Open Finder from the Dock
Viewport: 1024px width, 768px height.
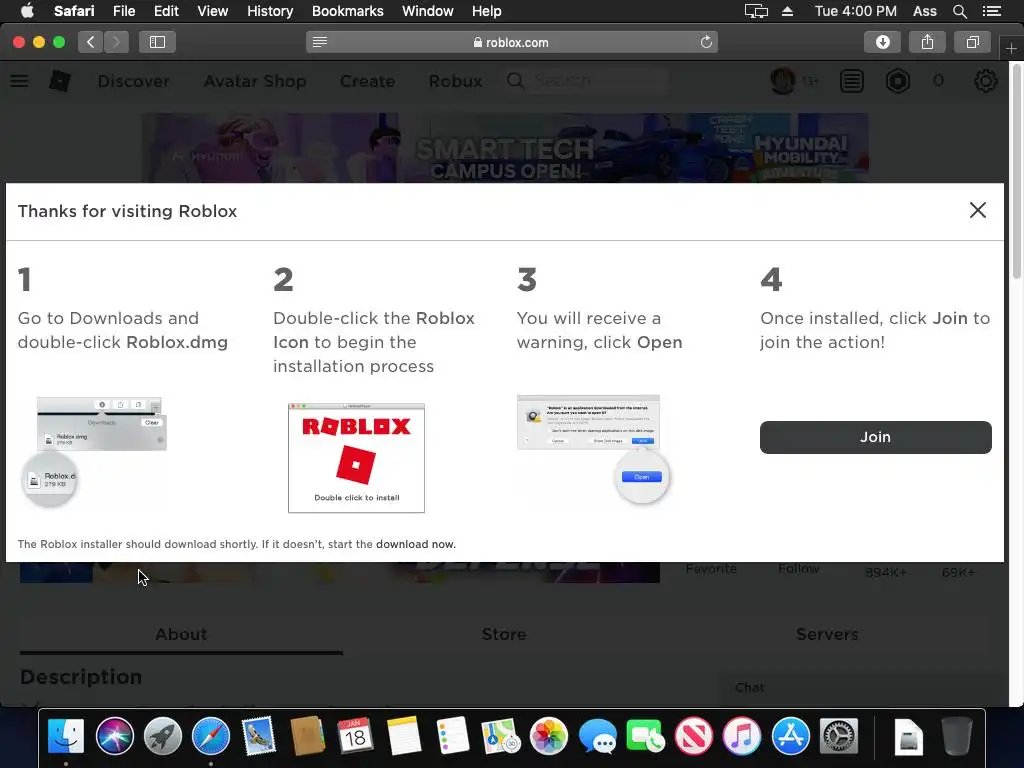pyautogui.click(x=66, y=736)
